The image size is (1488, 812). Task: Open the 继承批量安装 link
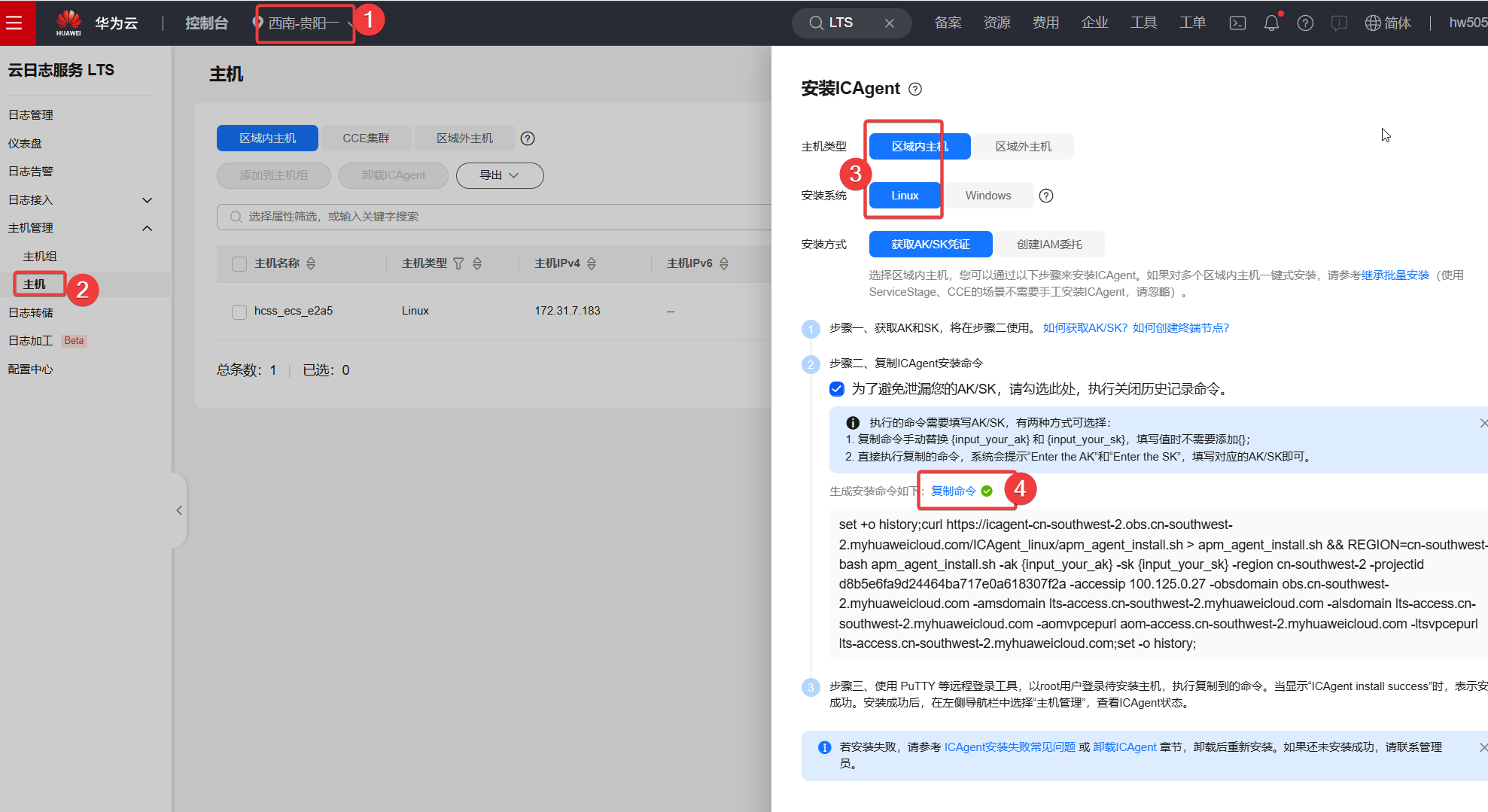(x=1395, y=275)
